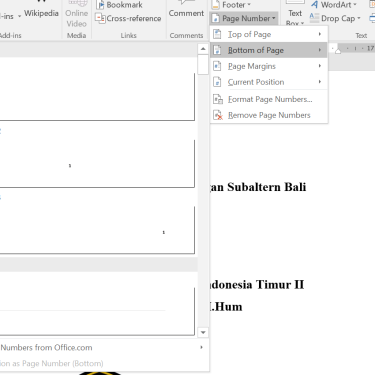Click the Current Position menu icon
Screen dimensions: 375x375
(217, 82)
